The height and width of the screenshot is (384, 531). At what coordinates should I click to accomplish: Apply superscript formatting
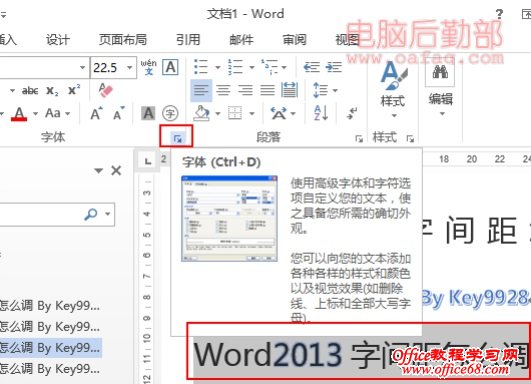74,90
